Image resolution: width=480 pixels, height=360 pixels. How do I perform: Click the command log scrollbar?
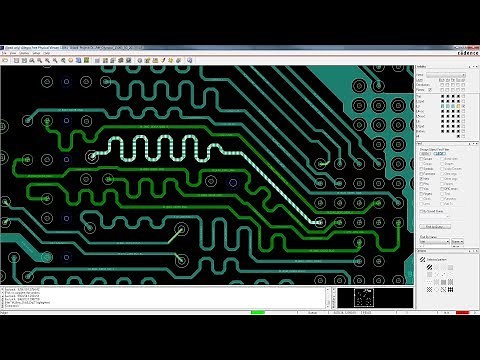pos(327,298)
